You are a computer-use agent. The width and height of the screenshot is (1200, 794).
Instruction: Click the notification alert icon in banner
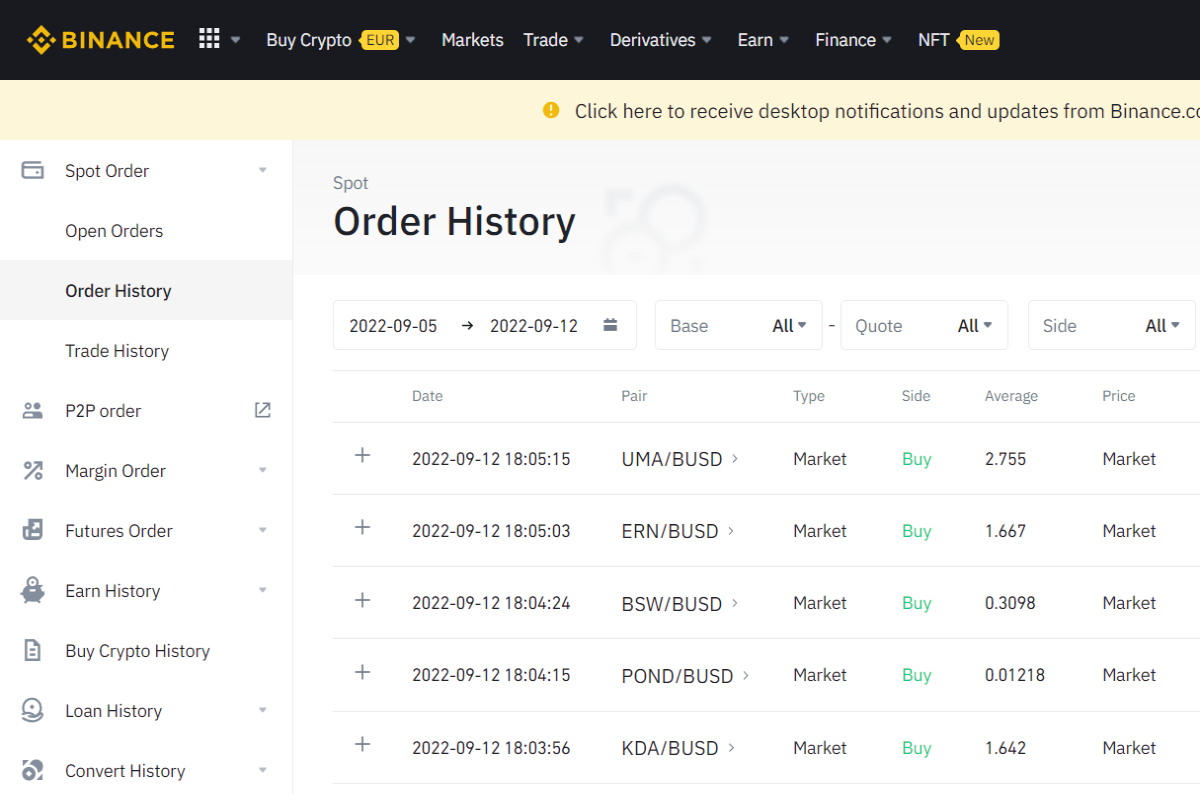(551, 110)
